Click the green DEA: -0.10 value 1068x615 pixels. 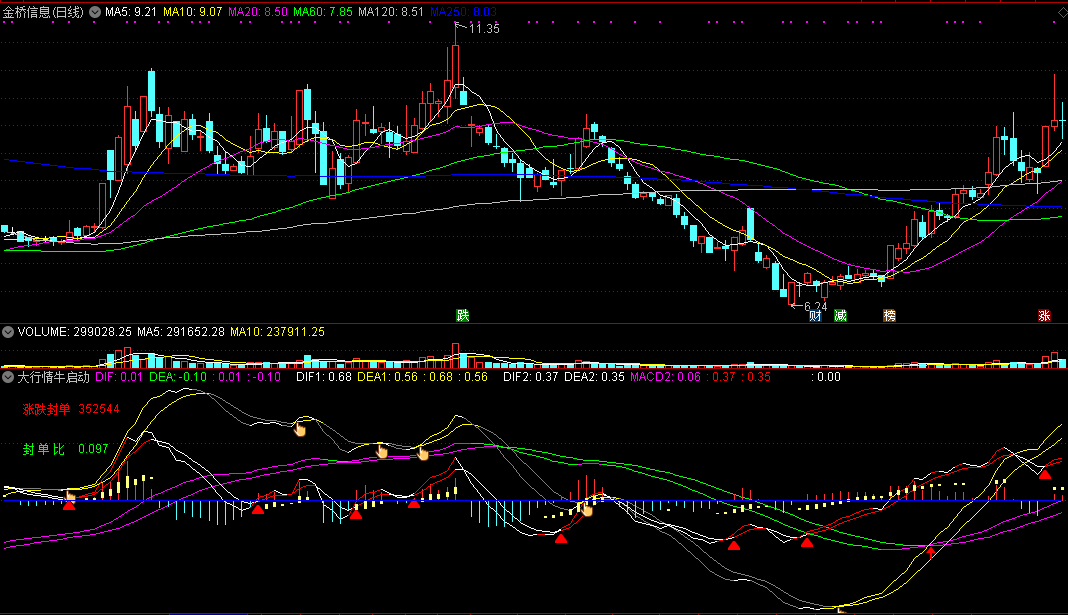(x=178, y=377)
